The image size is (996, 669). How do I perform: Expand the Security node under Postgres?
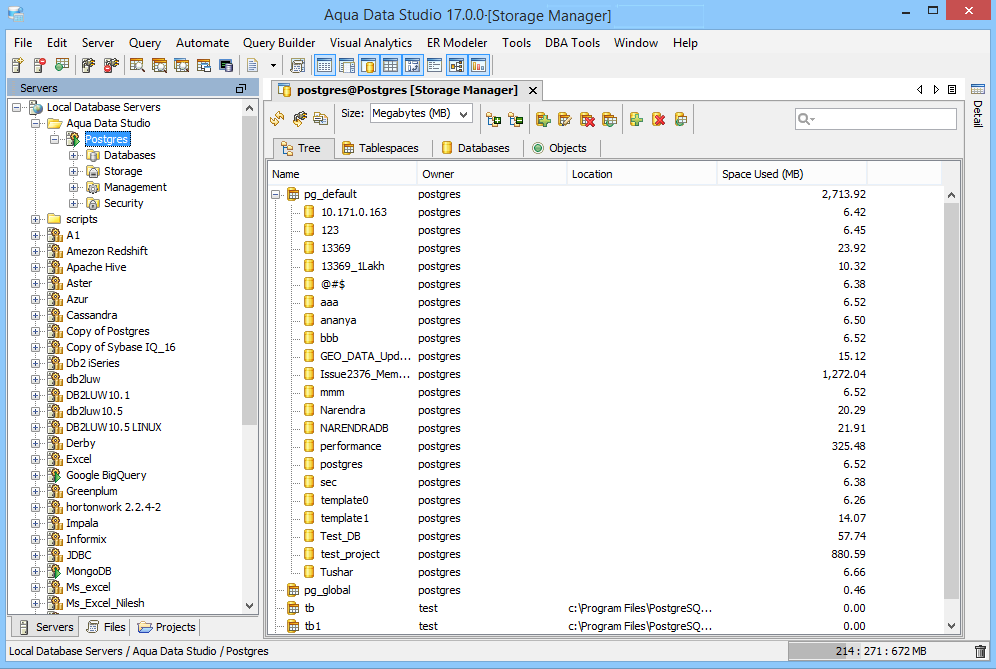(74, 203)
